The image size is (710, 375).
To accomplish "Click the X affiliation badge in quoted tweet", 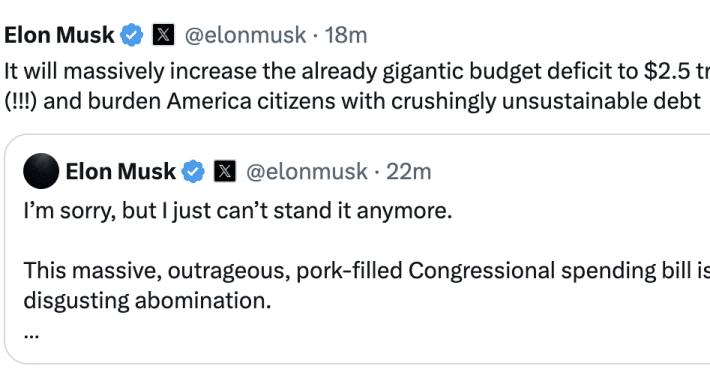I will pos(225,171).
